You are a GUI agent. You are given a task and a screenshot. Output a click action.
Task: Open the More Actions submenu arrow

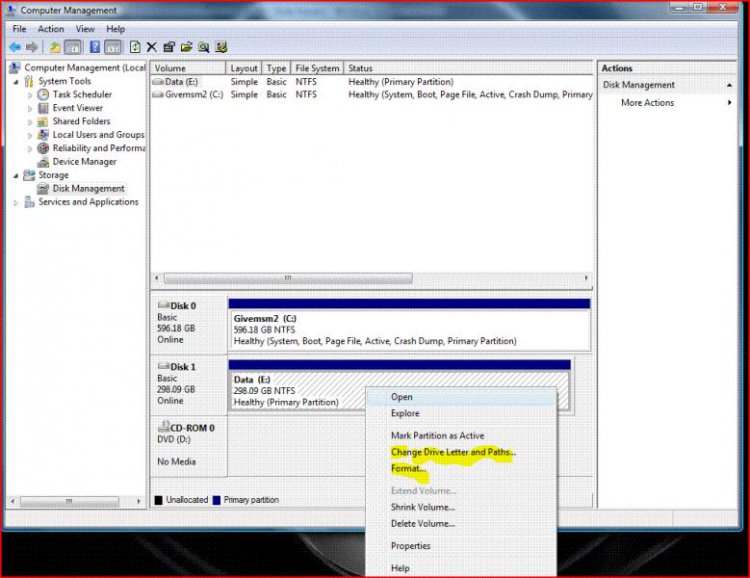coord(729,102)
